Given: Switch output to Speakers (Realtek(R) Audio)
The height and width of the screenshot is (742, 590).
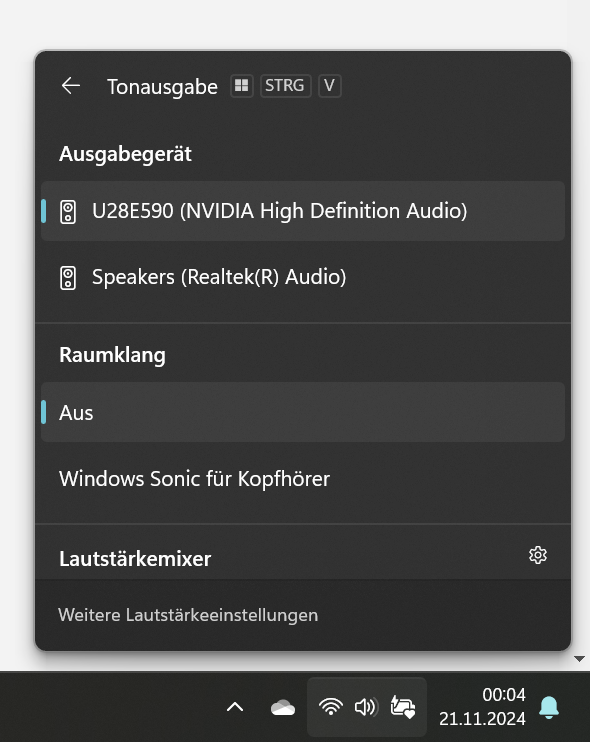Looking at the screenshot, I should tap(303, 277).
